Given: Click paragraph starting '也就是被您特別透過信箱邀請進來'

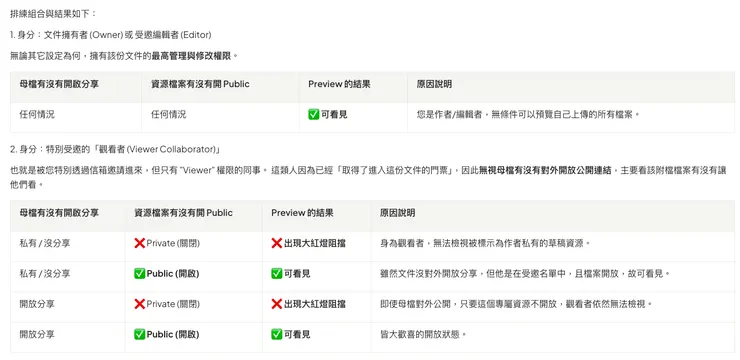Looking at the screenshot, I should tap(368, 176).
